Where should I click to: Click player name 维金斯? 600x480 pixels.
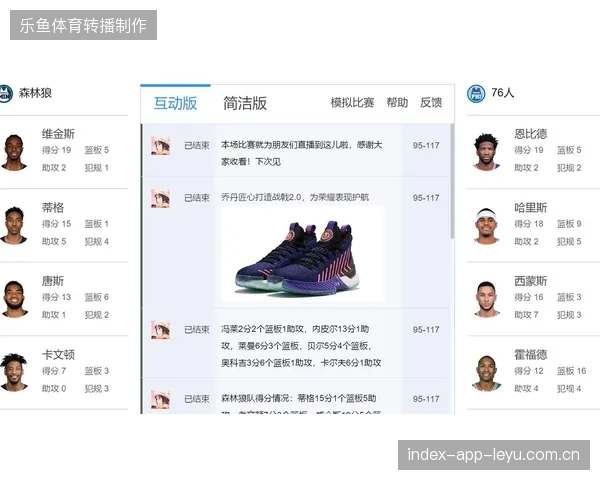point(58,134)
